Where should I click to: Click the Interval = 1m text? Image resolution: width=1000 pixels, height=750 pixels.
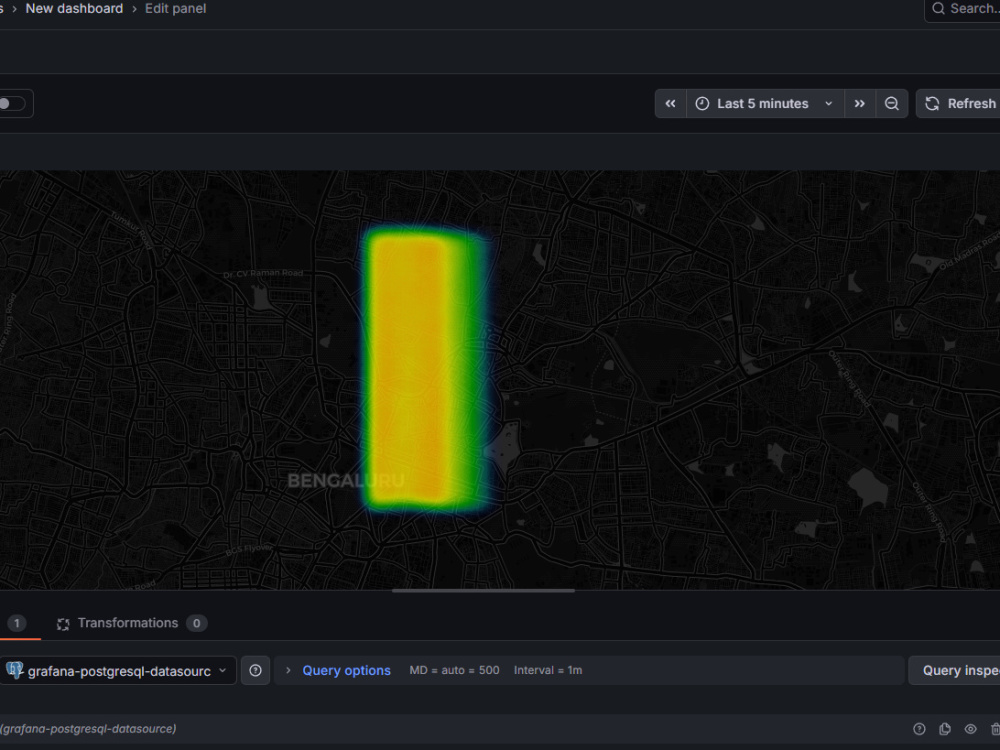[x=548, y=671]
